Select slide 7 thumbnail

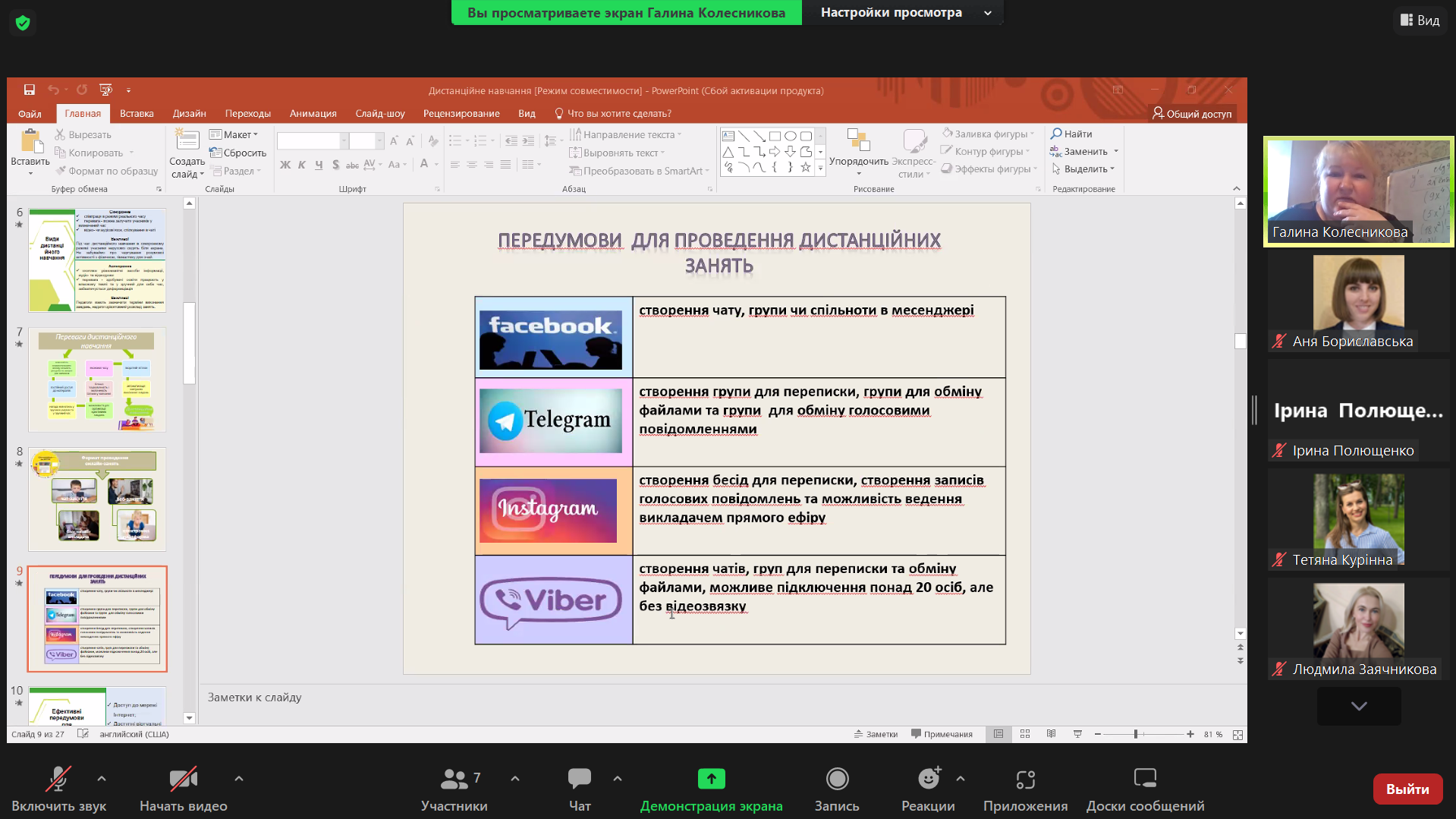click(97, 380)
